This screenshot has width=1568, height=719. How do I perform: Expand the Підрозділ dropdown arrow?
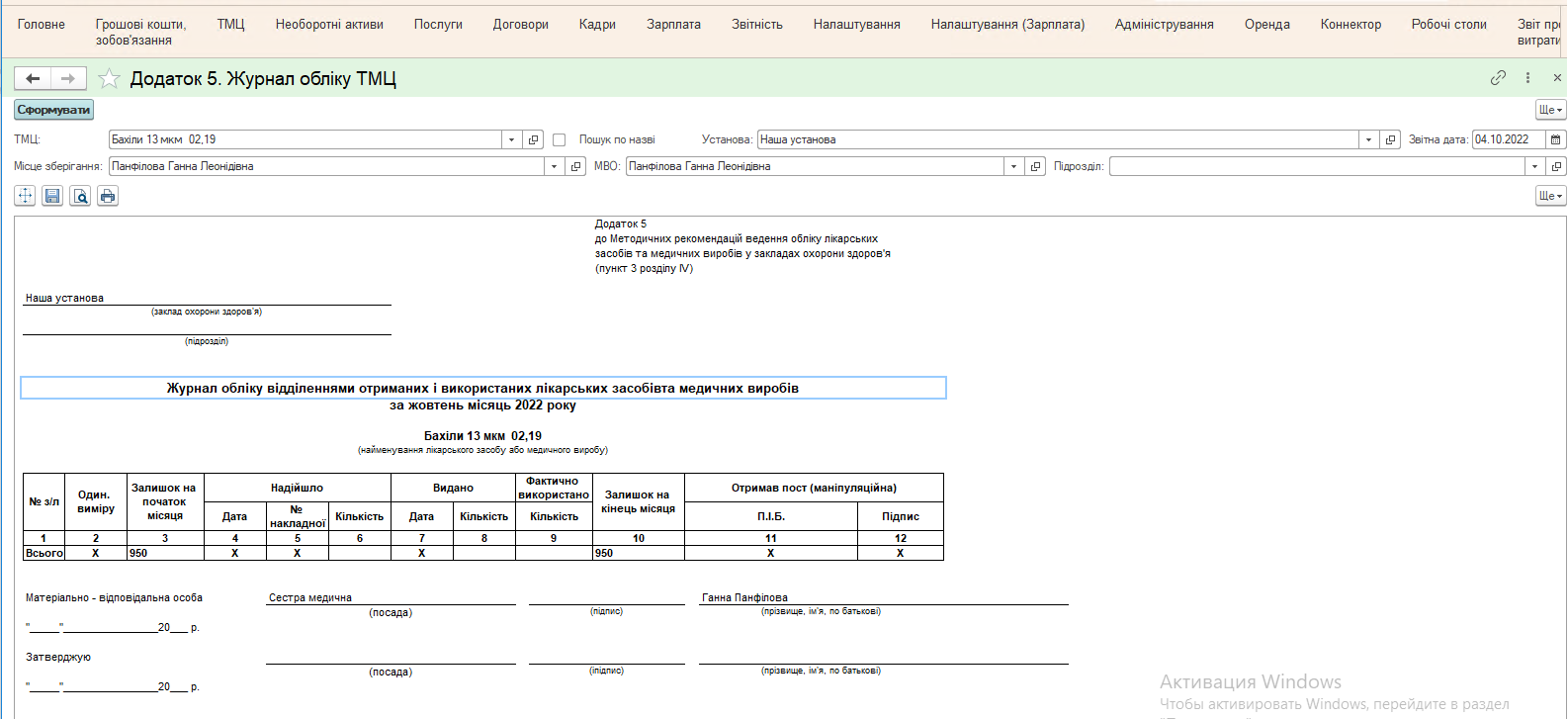(1534, 166)
